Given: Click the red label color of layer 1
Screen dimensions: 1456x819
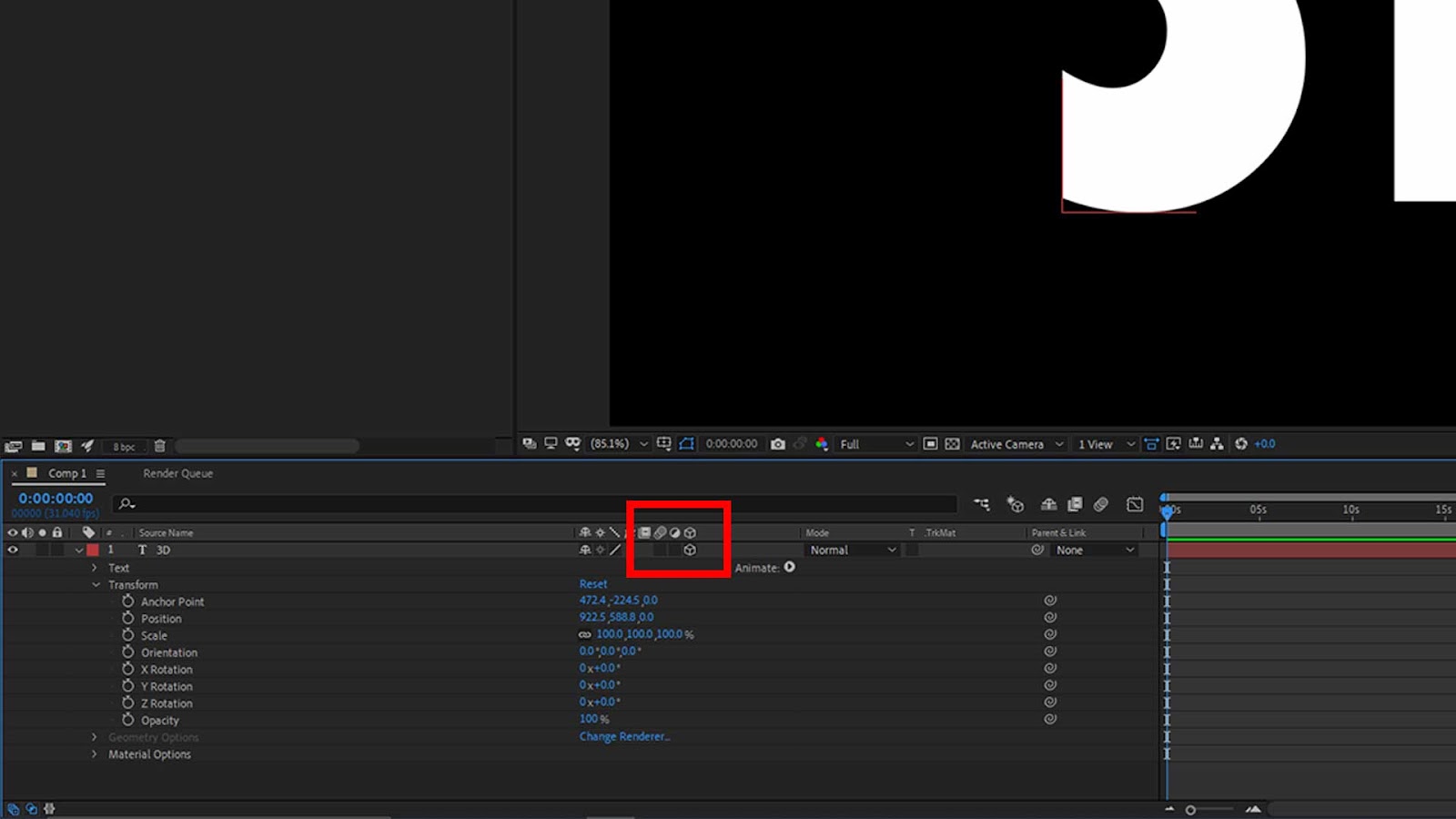Looking at the screenshot, I should point(92,550).
